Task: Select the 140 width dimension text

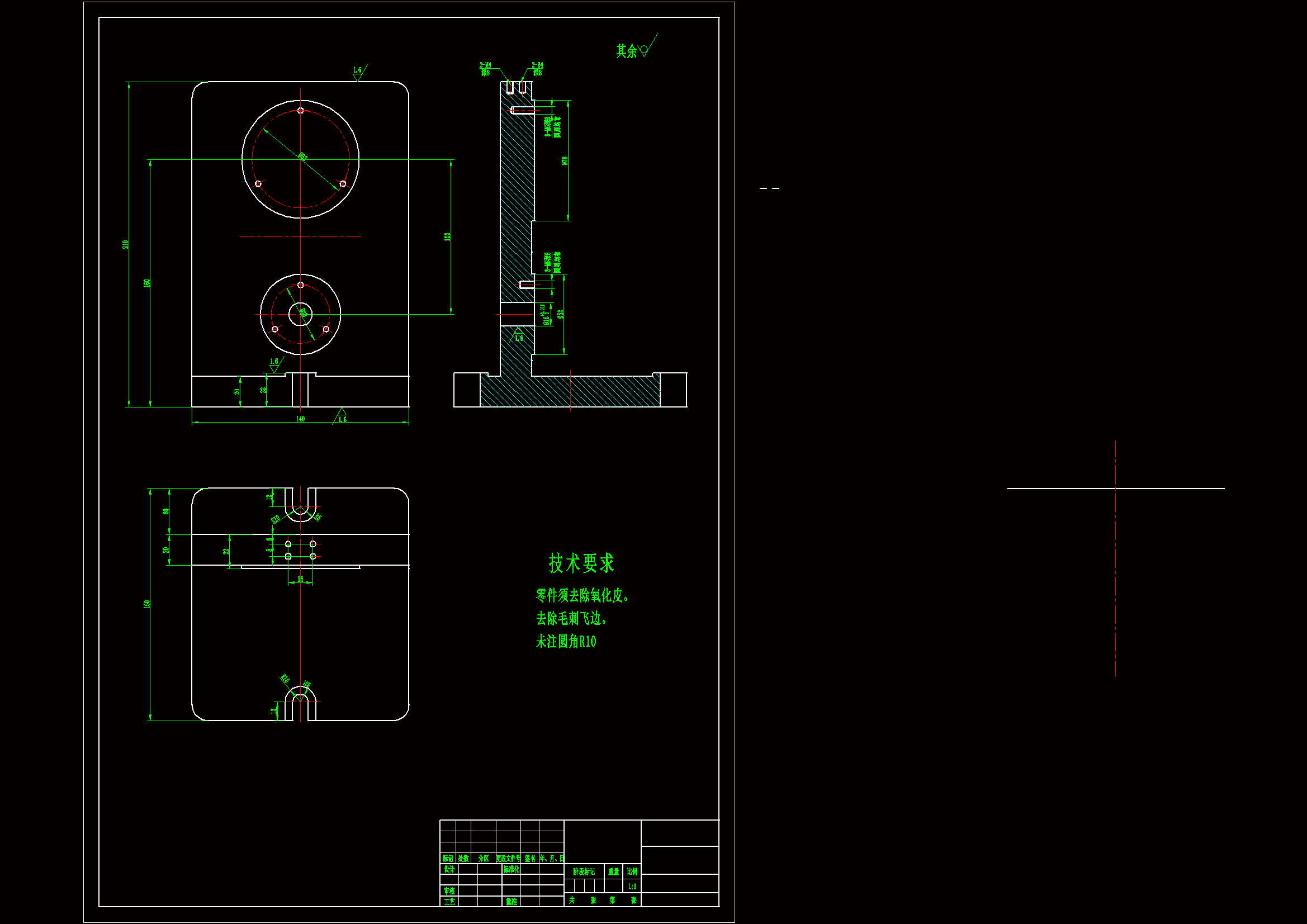Action: tap(300, 419)
